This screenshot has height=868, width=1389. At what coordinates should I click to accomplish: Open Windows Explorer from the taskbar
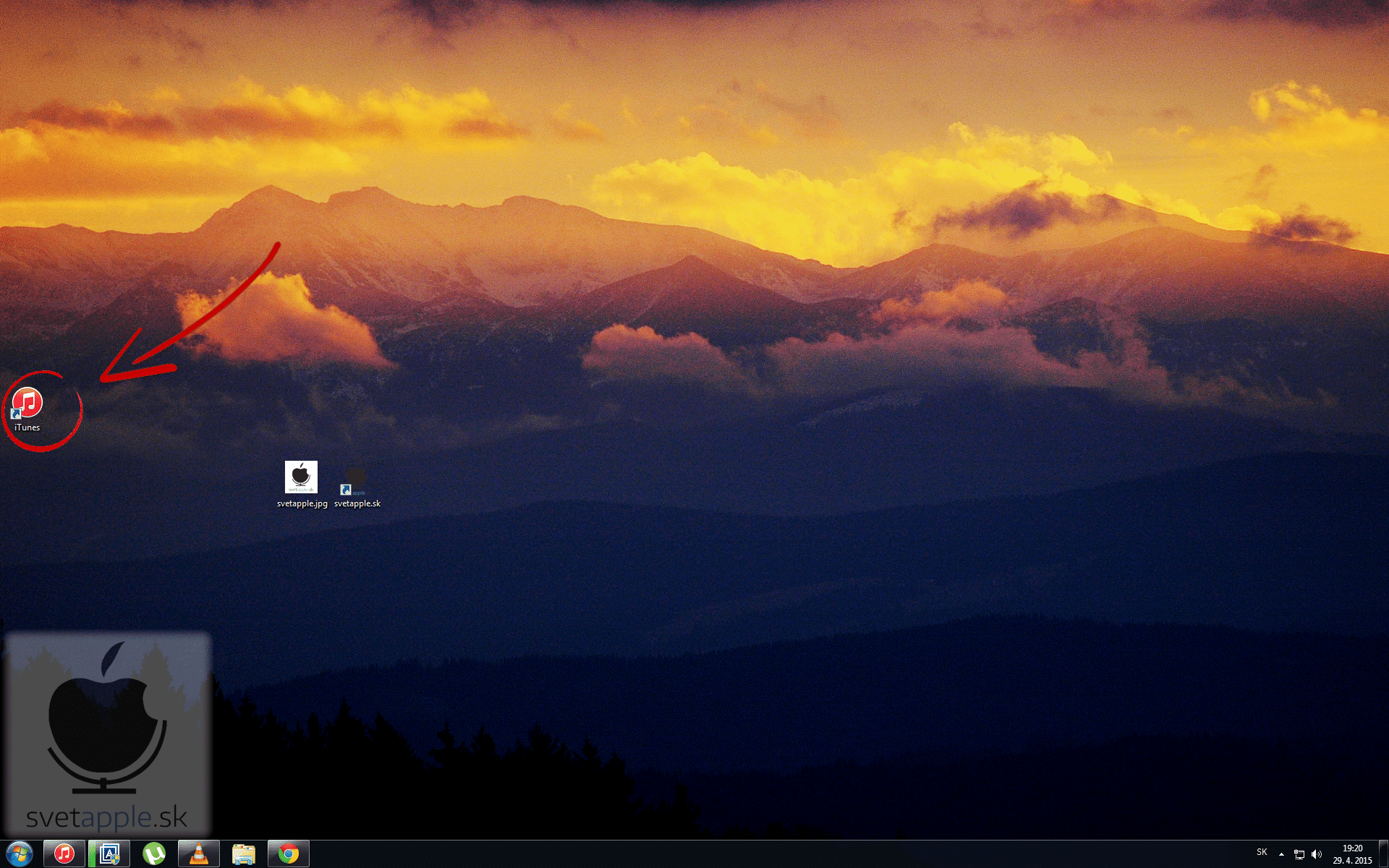[x=244, y=854]
